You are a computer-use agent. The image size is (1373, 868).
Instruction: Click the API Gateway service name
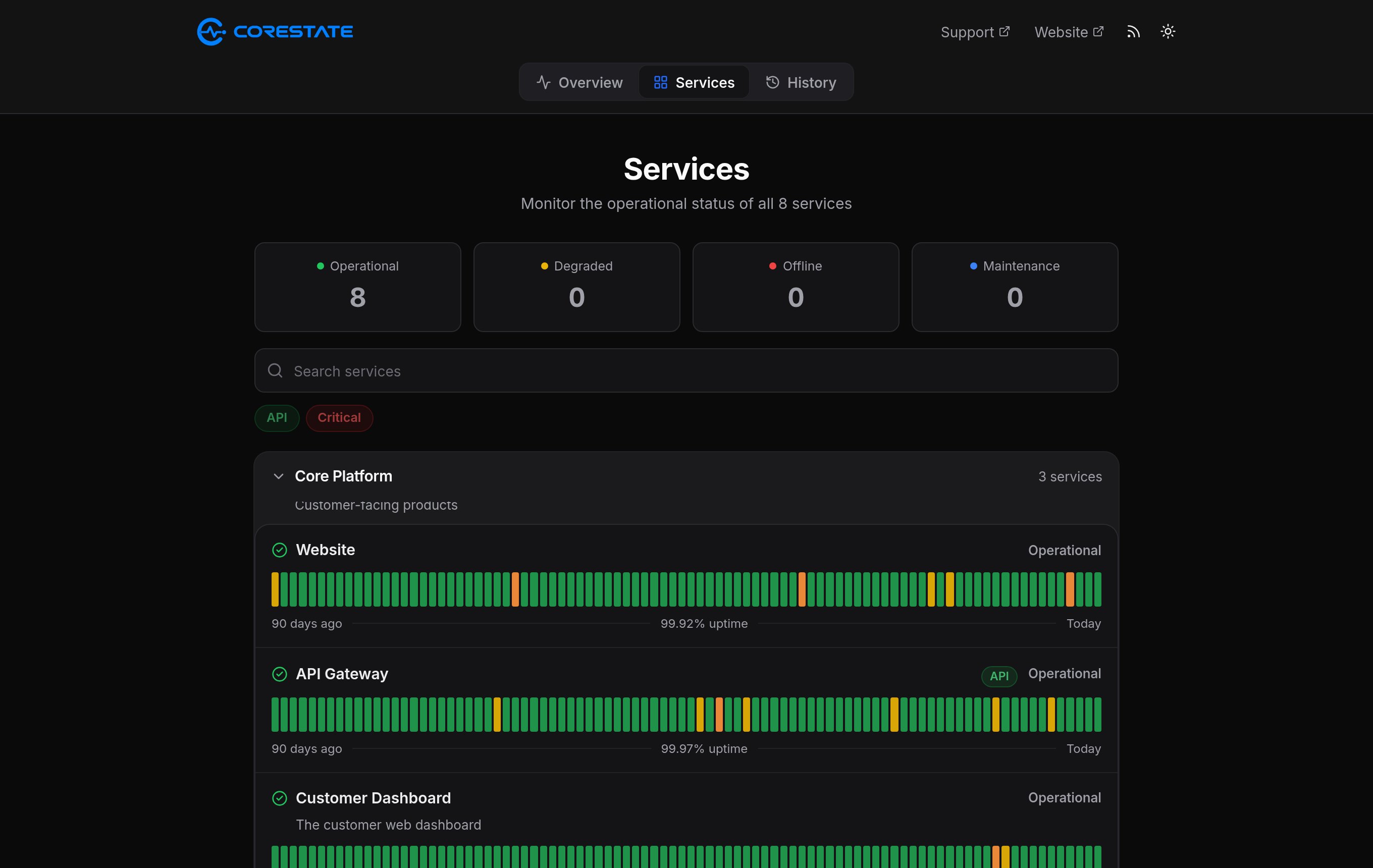[x=342, y=674]
